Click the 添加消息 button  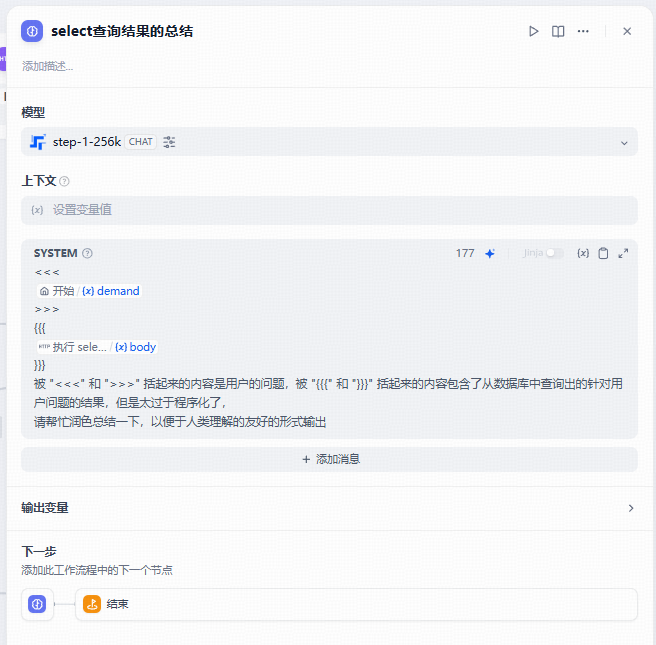(329, 459)
